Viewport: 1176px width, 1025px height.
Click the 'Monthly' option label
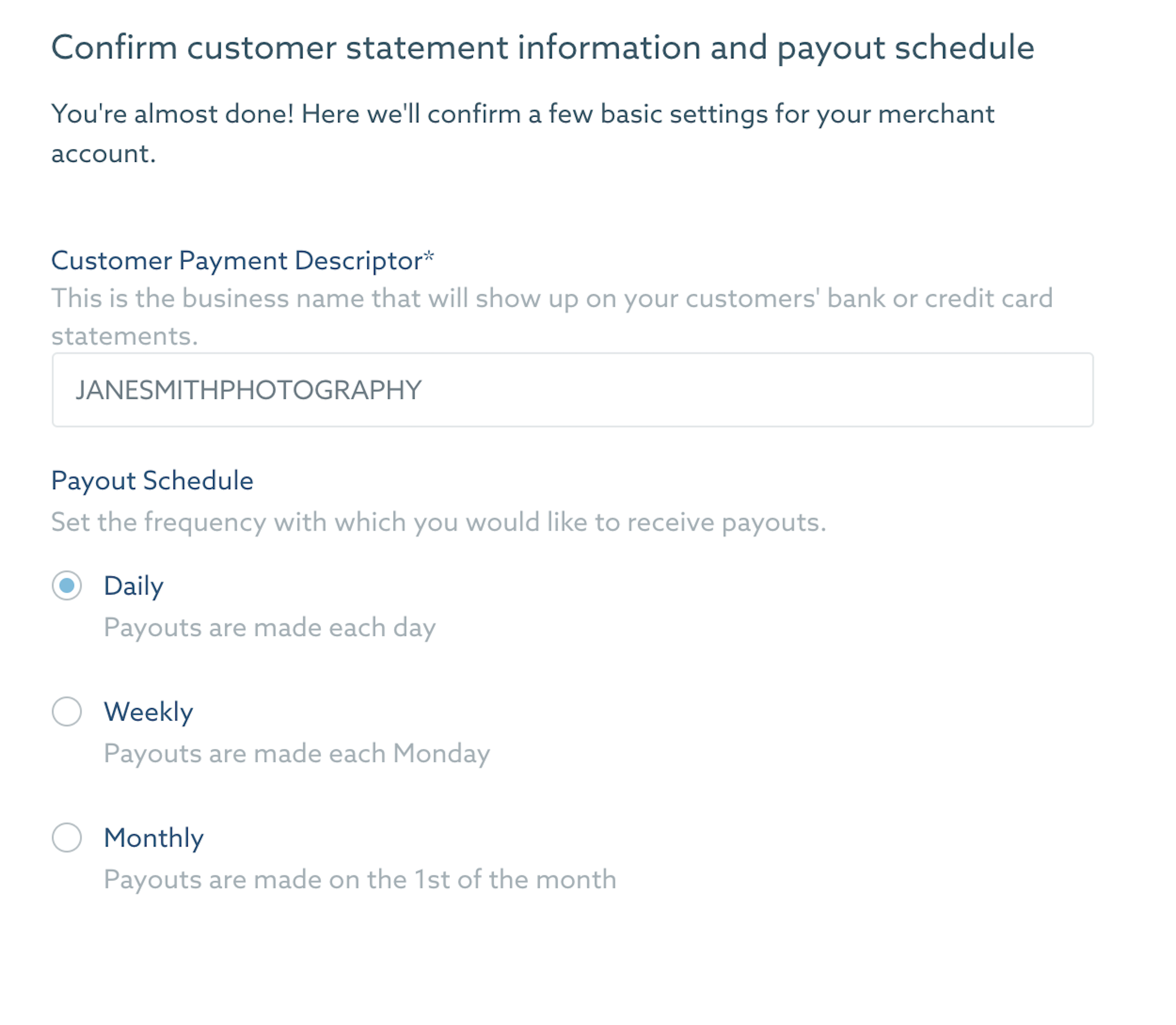pos(154,838)
